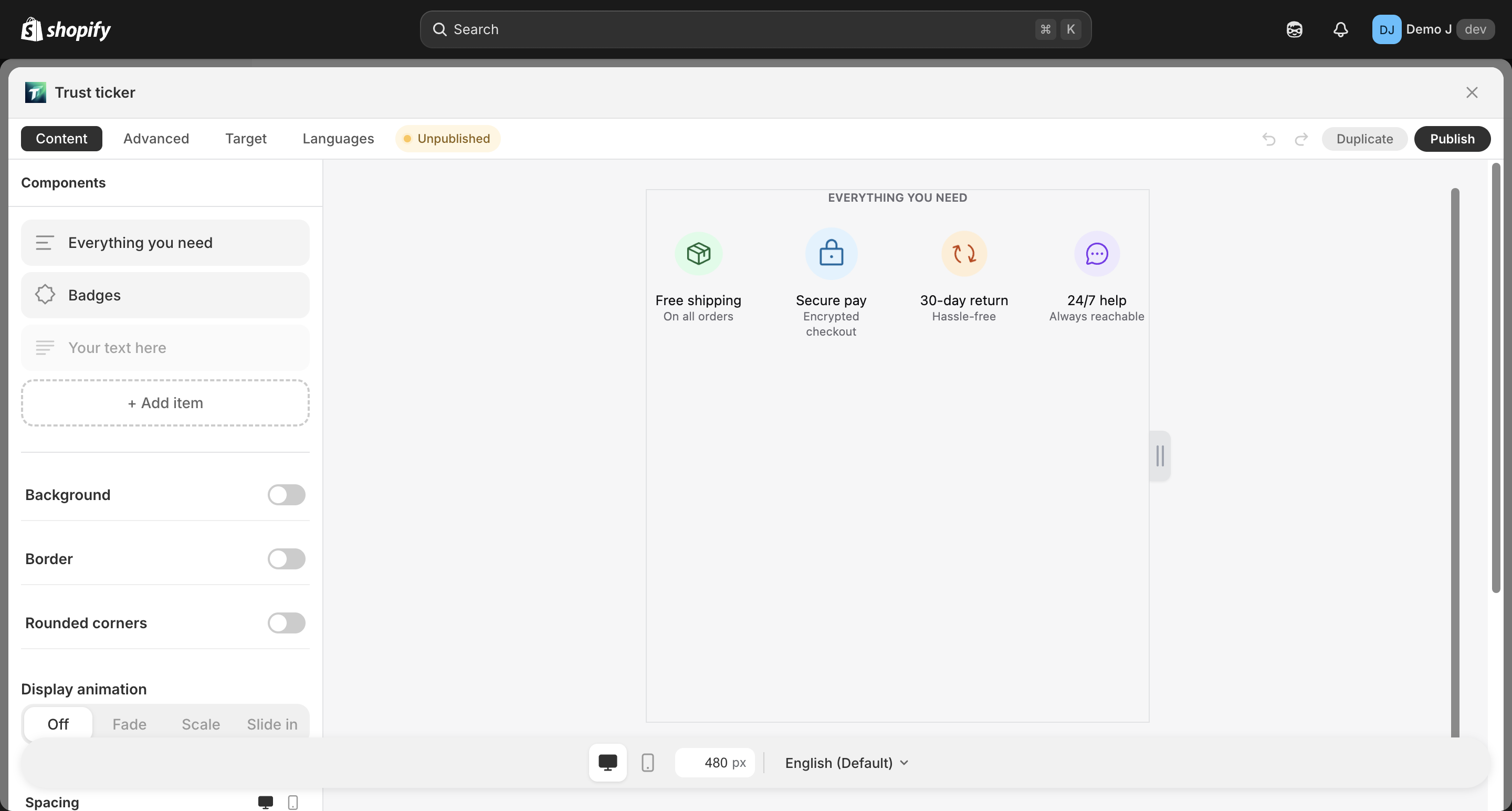Grab the preview width resize handle
Image resolution: width=1512 pixels, height=811 pixels.
[1160, 456]
